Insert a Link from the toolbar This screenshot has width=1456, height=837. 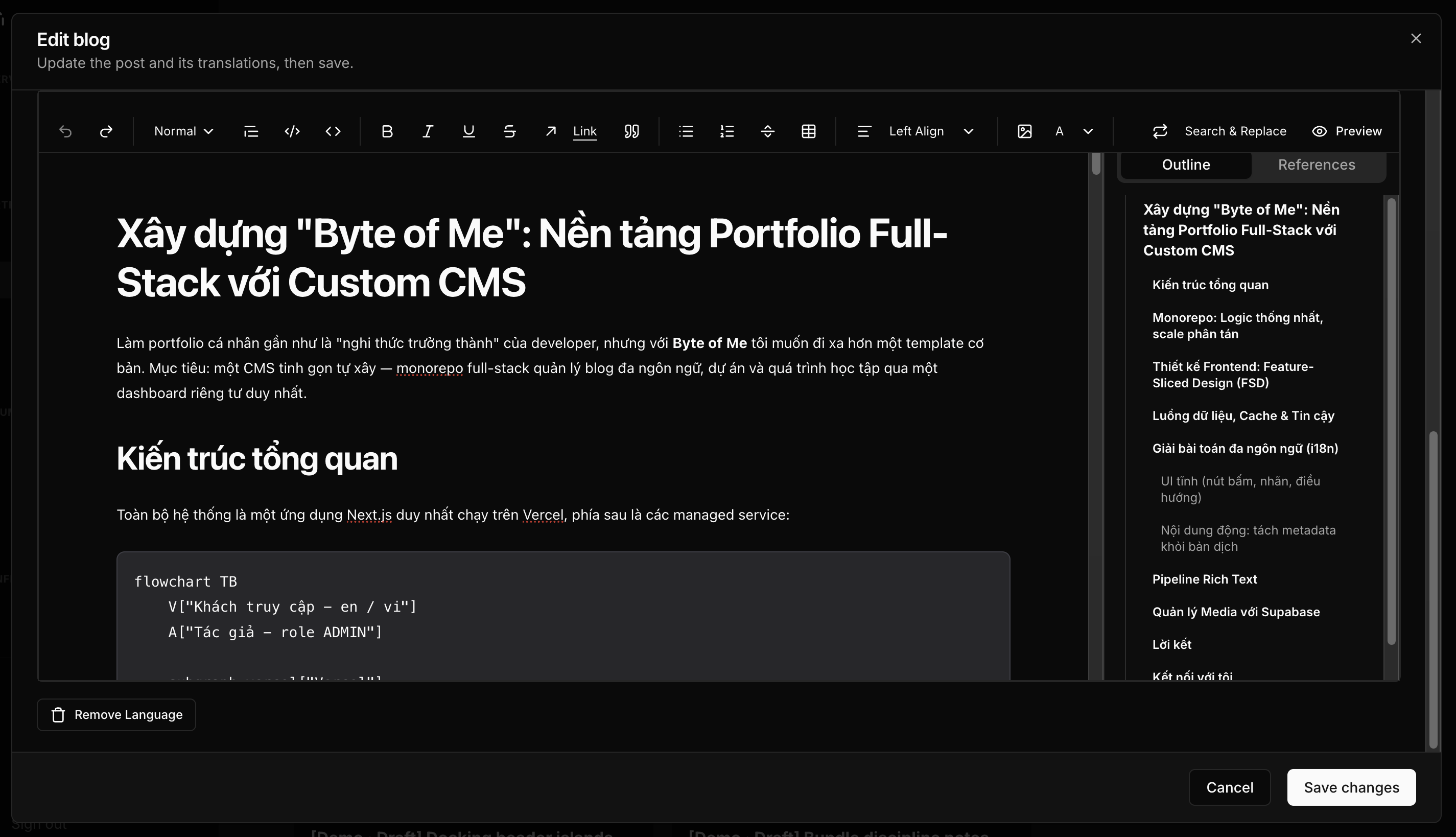(571, 131)
